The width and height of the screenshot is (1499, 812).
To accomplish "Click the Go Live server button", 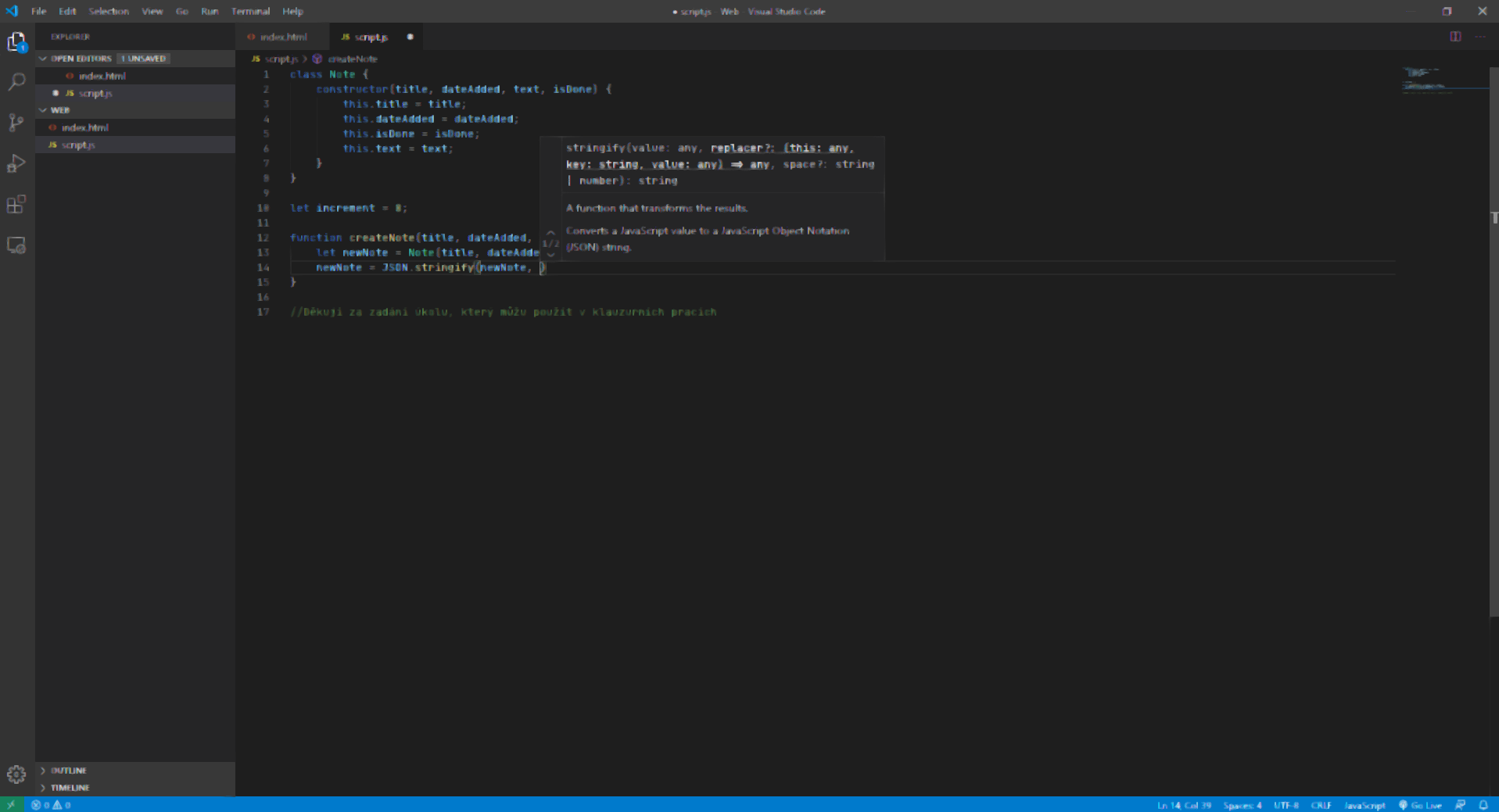I will pyautogui.click(x=1420, y=805).
